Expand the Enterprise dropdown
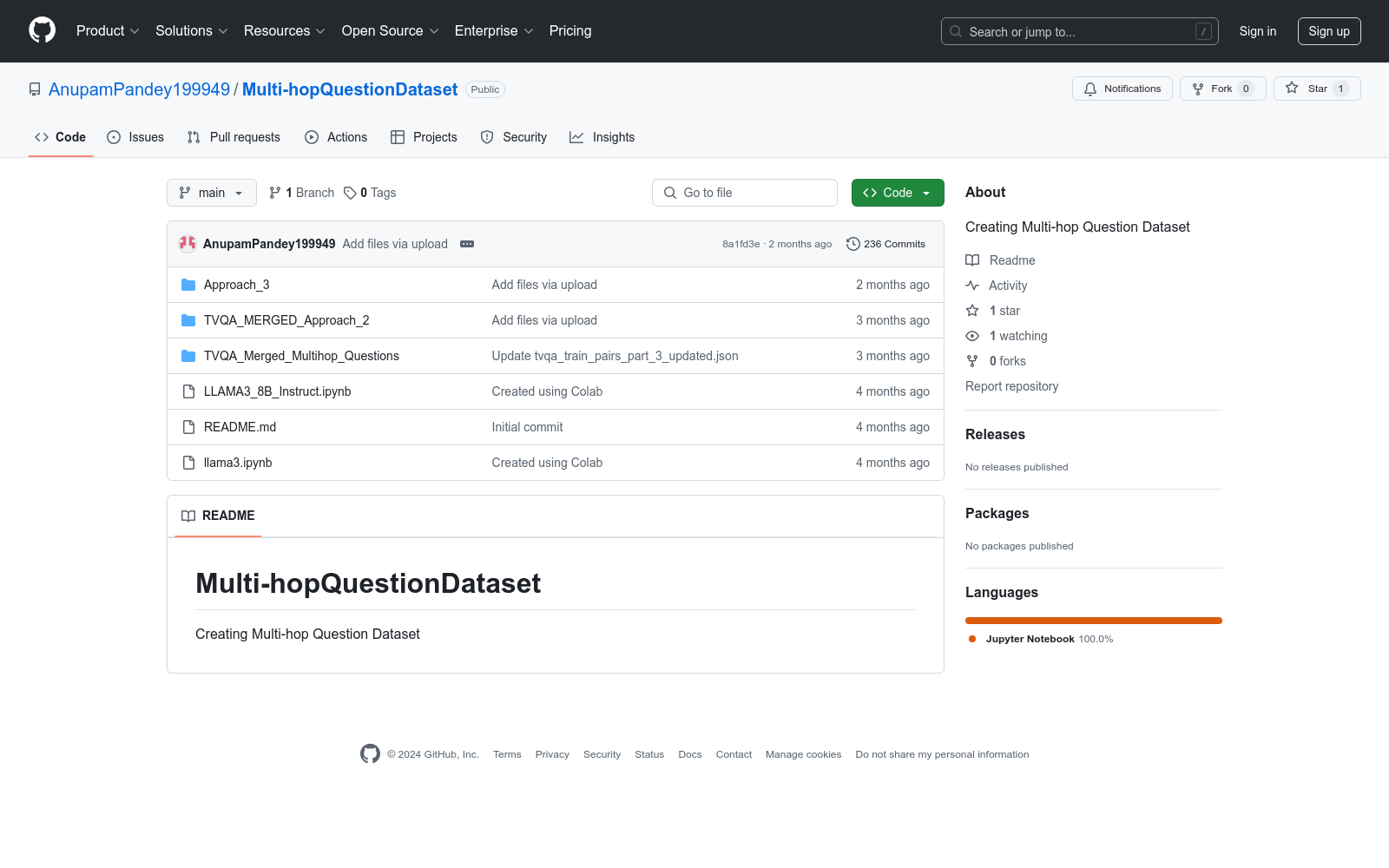The width and height of the screenshot is (1389, 868). [494, 31]
